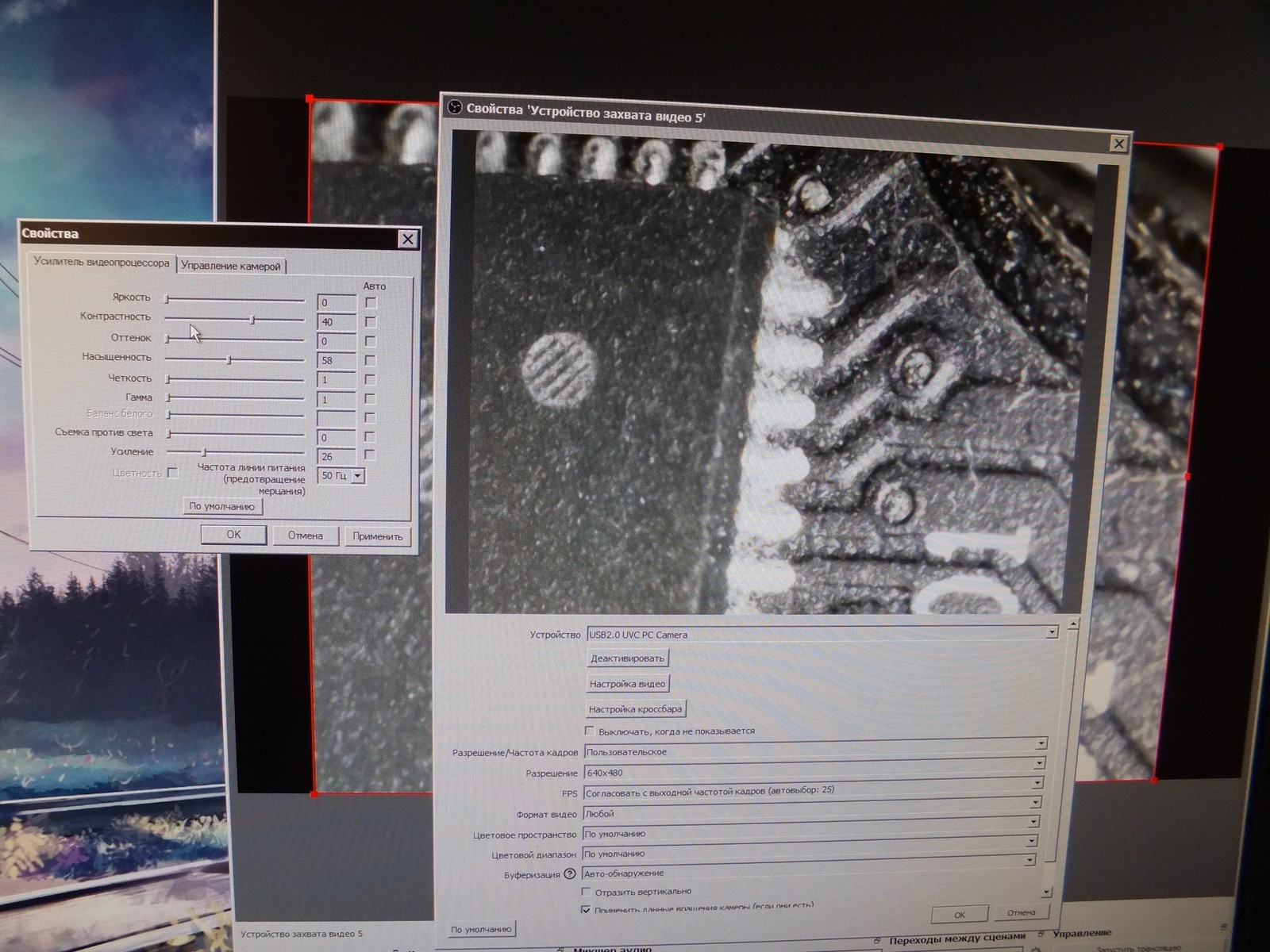
Task: Close the video capture device properties window
Action: coord(1118,144)
